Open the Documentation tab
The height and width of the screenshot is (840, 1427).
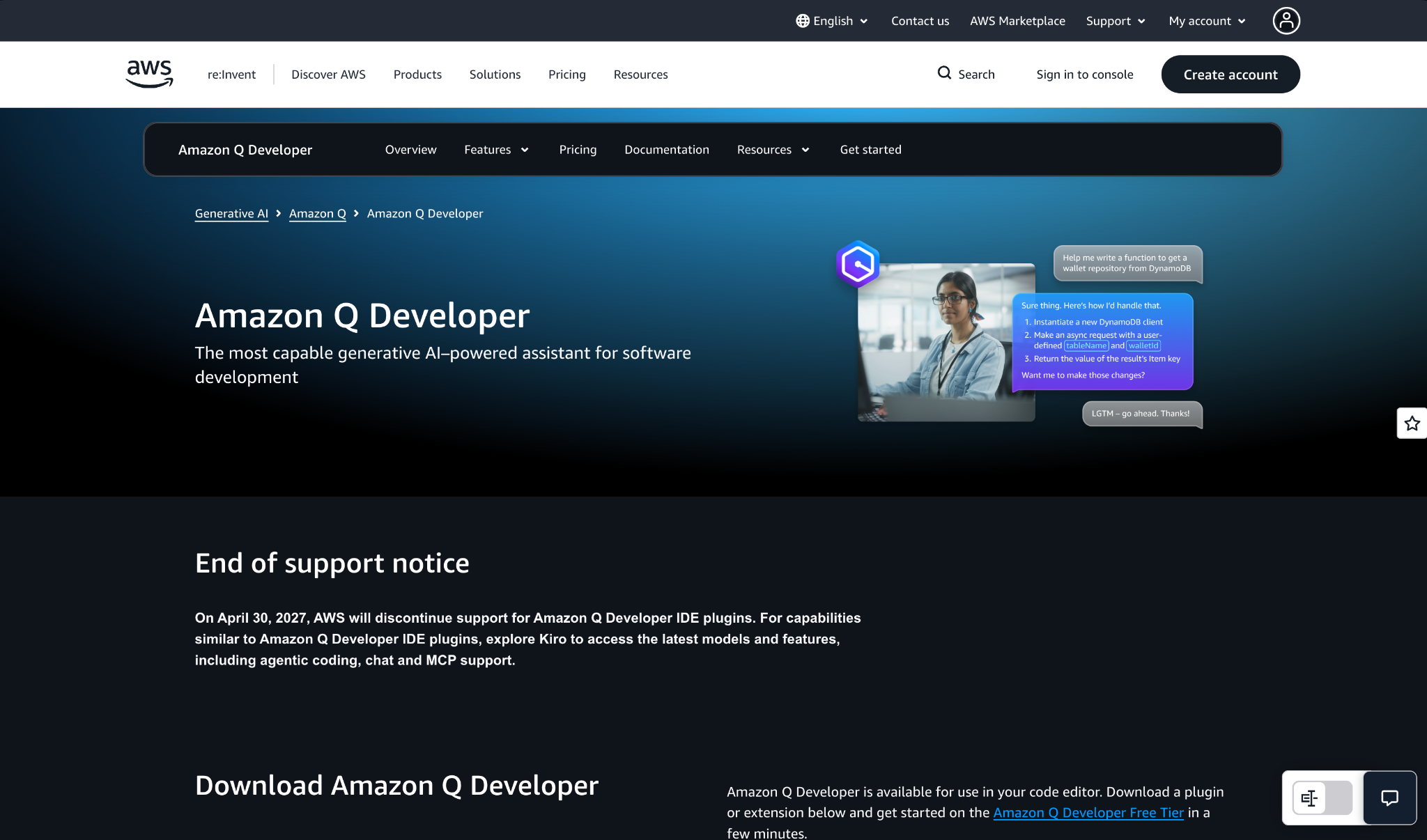667,150
